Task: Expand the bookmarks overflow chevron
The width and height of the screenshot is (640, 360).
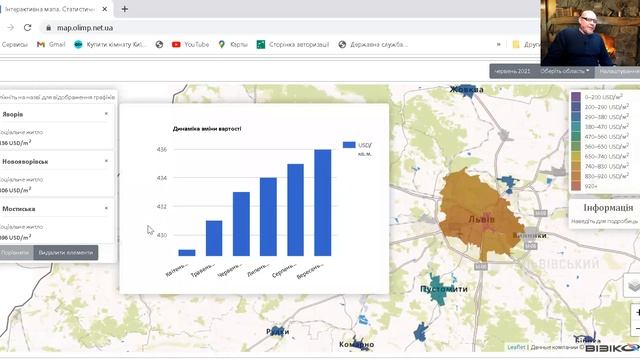Action: 498,44
